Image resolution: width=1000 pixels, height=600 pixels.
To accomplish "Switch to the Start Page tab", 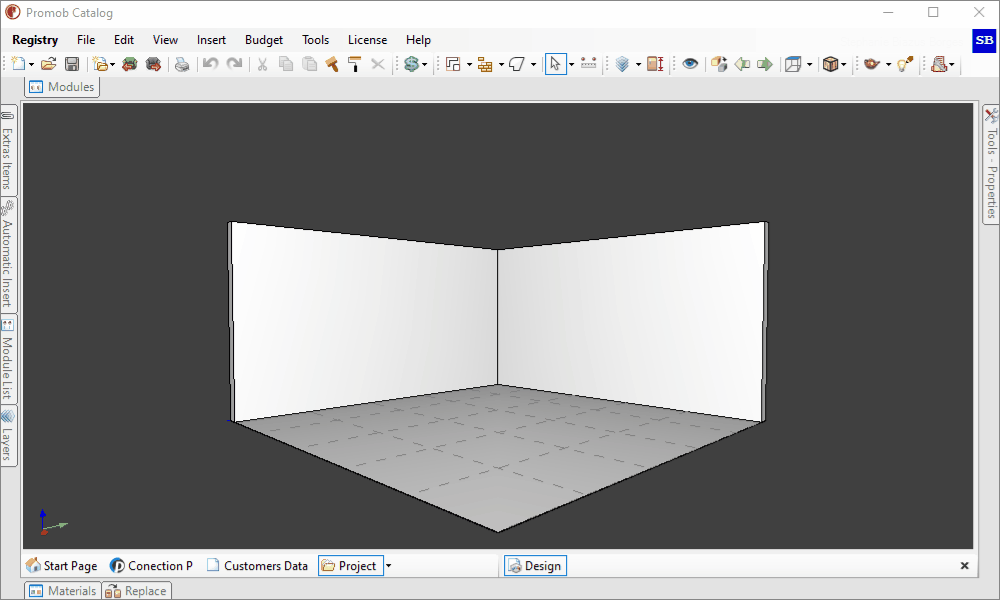I will (x=62, y=566).
